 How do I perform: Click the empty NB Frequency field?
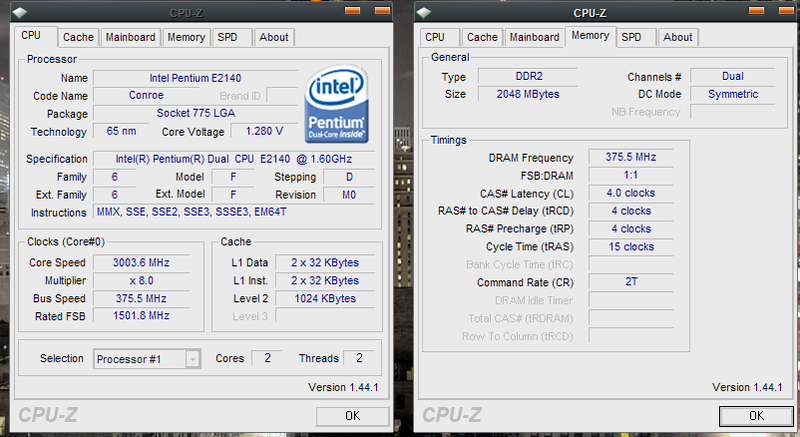(x=733, y=112)
